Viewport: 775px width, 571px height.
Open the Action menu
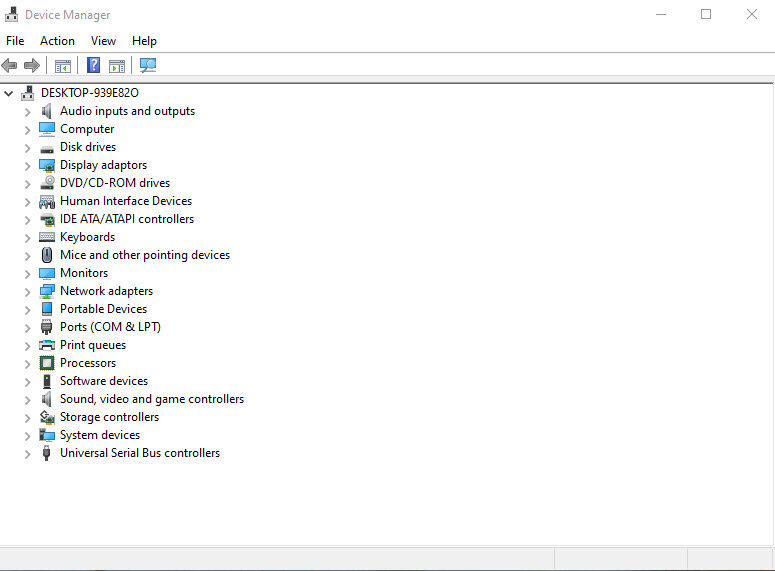[x=57, y=41]
